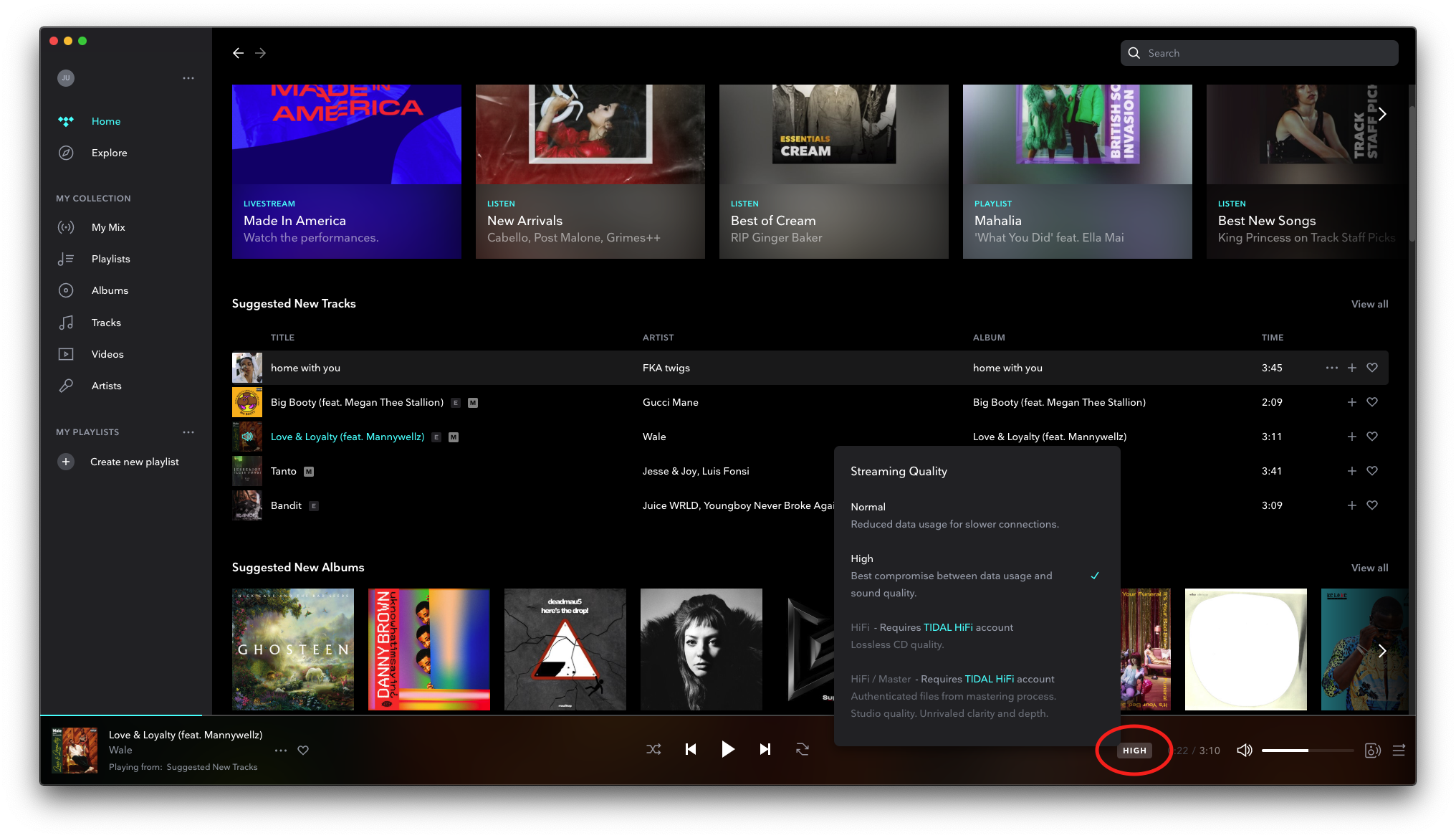Viewport: 1456px width, 838px height.
Task: Select HiFi / Master quality option
Action: tap(977, 696)
